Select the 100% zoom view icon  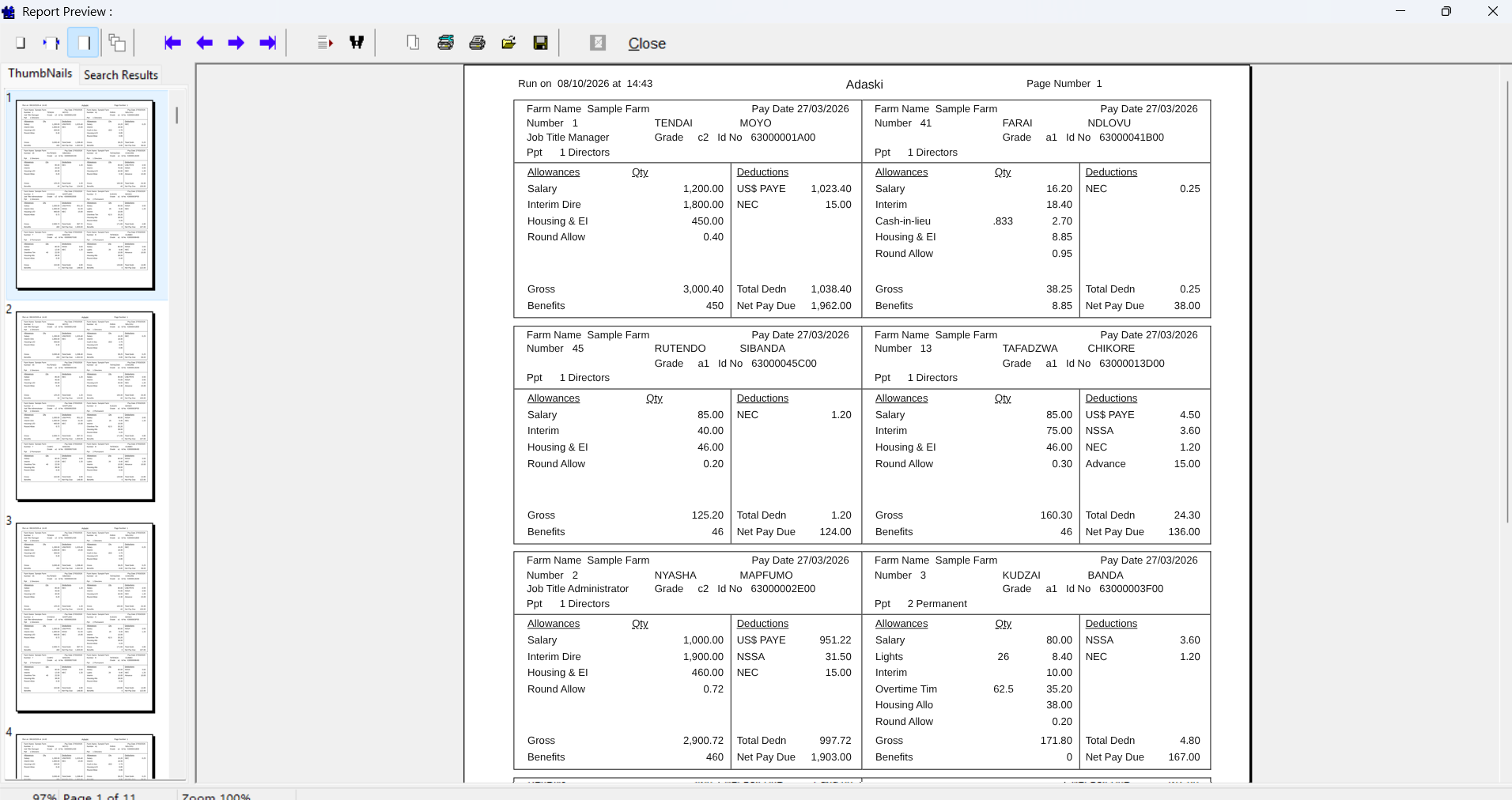(x=21, y=43)
